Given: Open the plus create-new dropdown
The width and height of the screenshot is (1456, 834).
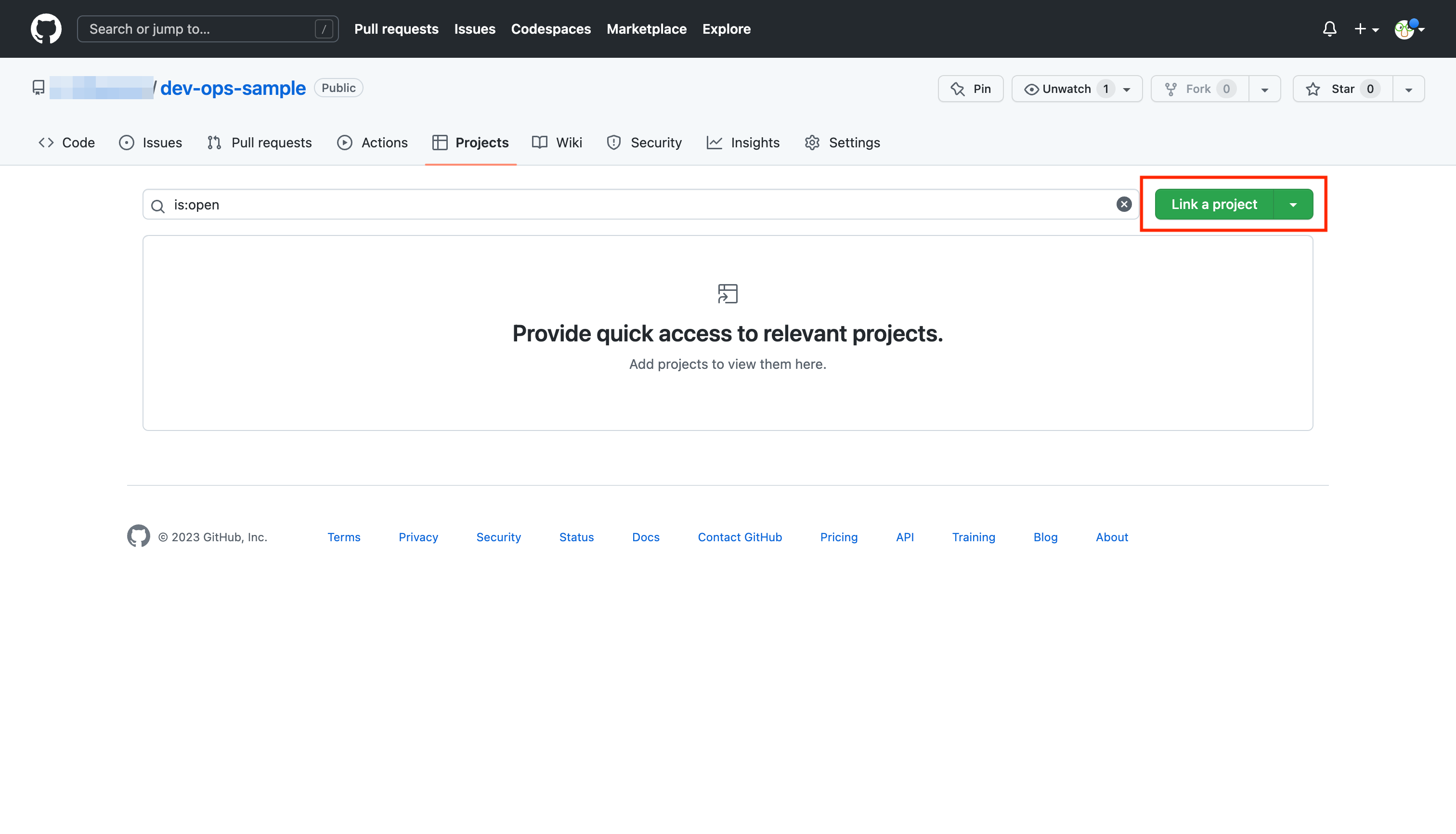Looking at the screenshot, I should tap(1365, 28).
